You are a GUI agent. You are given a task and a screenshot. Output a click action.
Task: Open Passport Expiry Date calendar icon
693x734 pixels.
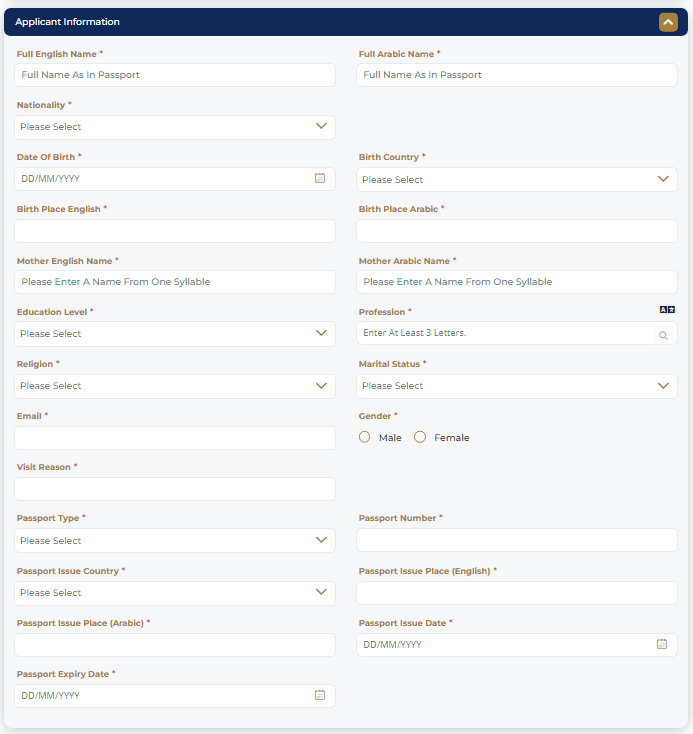320,695
